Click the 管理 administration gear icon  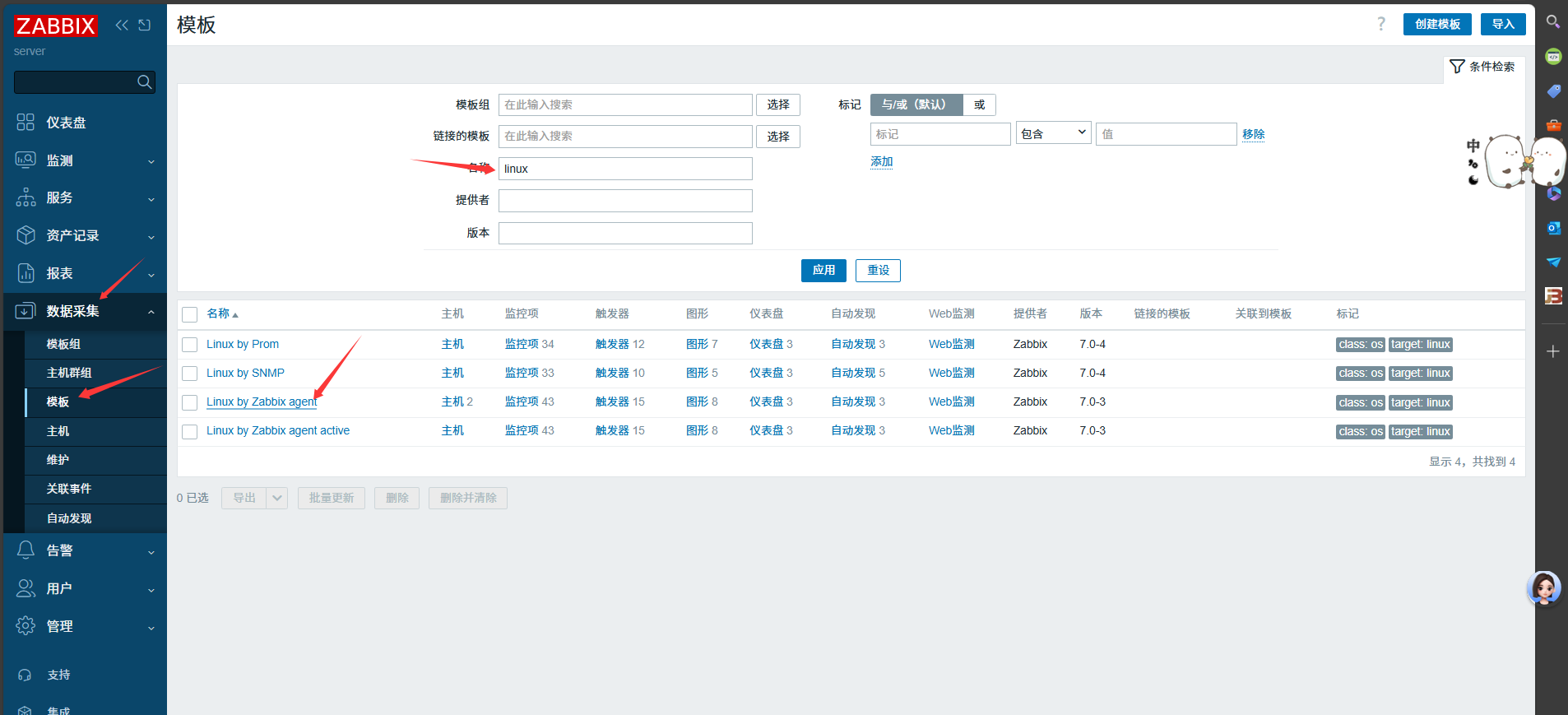pos(26,625)
